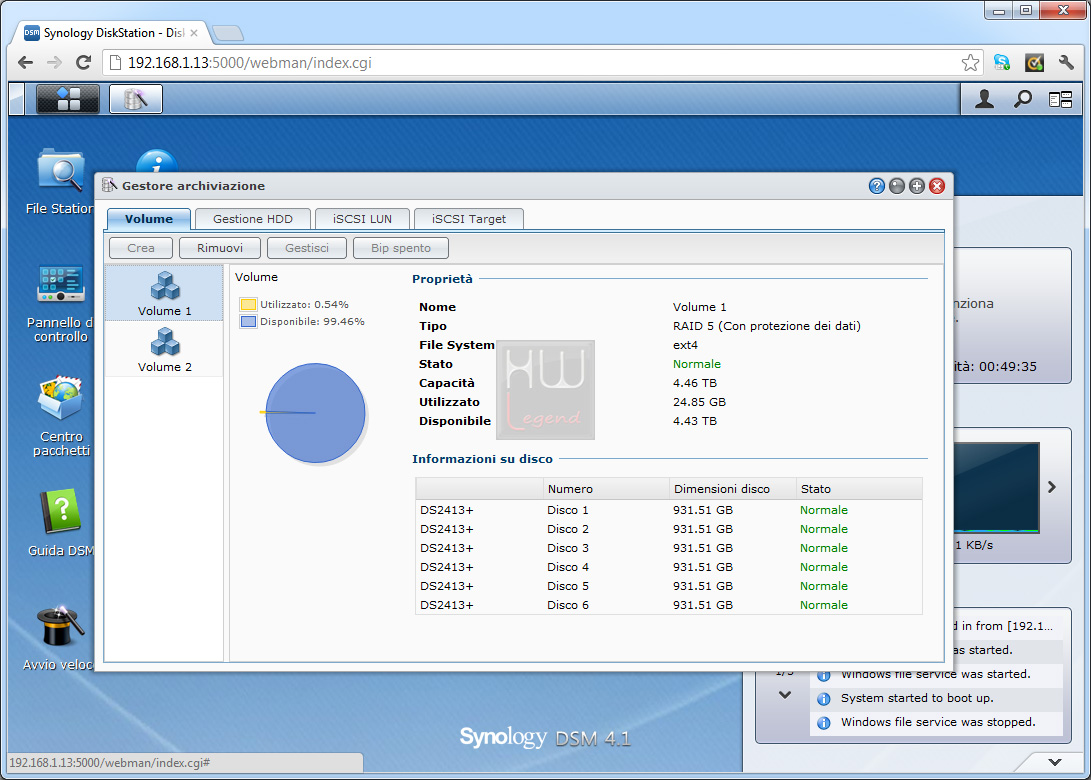Click the 24.85 GB used value

coord(699,401)
